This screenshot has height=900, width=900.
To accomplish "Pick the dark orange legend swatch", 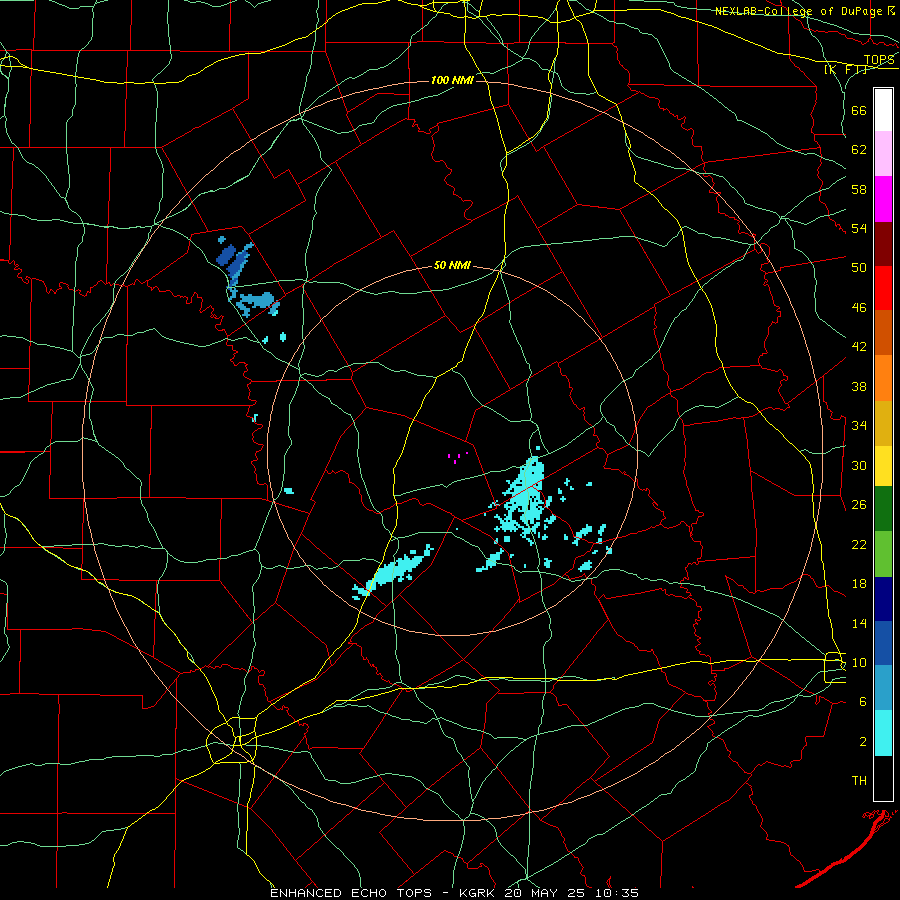I will (883, 332).
